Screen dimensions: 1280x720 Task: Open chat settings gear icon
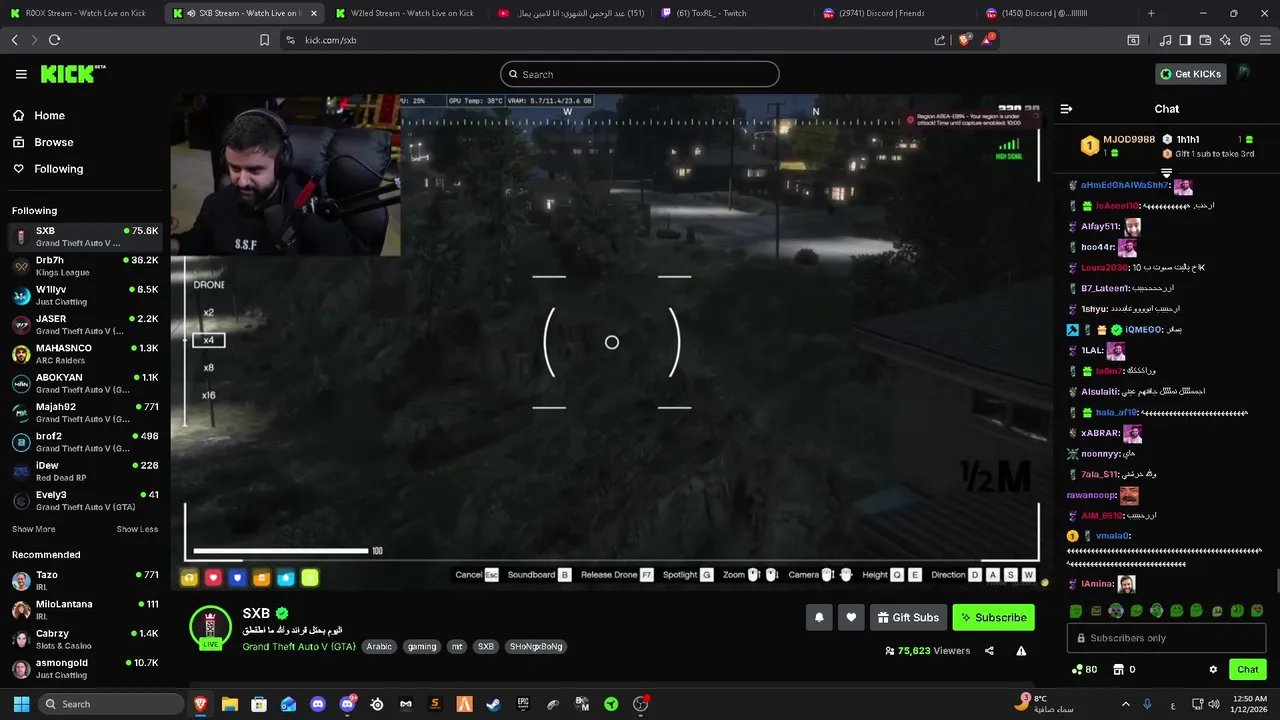(x=1213, y=670)
